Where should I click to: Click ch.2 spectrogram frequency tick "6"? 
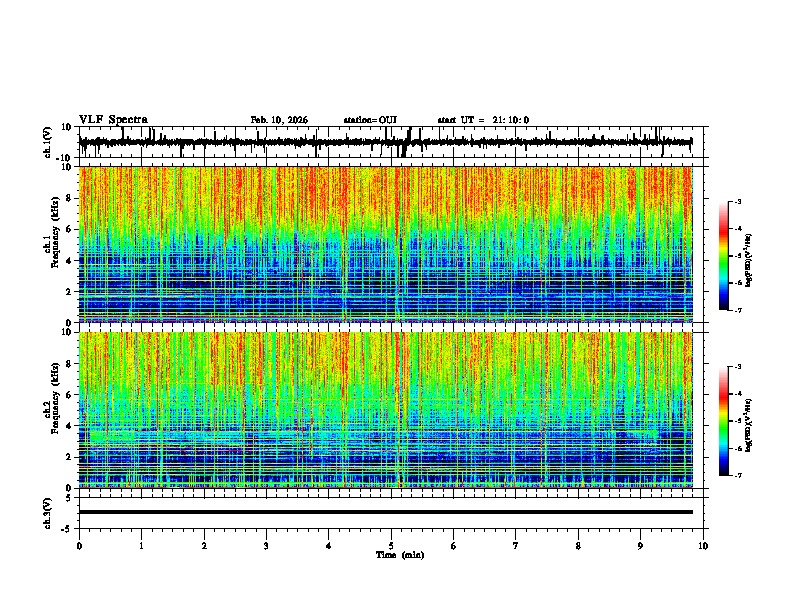pyautogui.click(x=69, y=395)
